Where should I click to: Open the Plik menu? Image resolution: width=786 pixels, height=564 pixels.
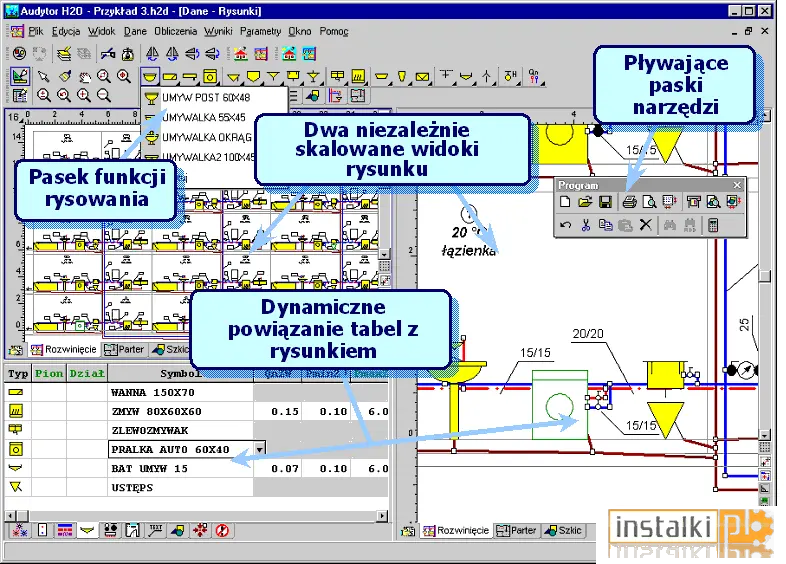[x=36, y=31]
